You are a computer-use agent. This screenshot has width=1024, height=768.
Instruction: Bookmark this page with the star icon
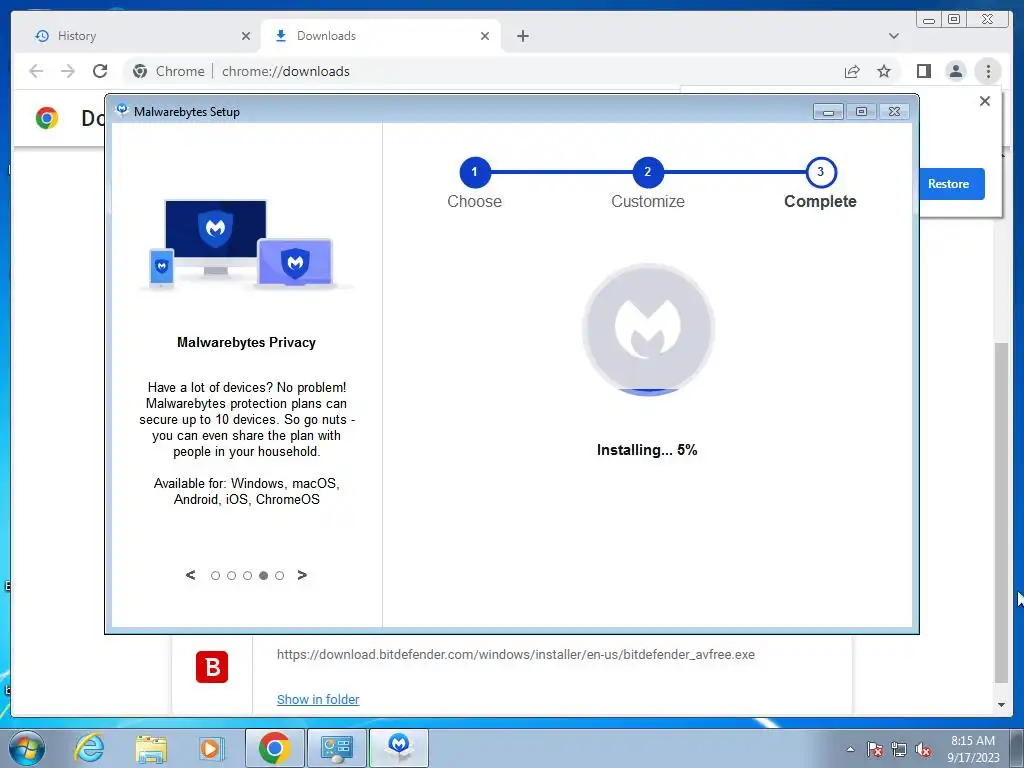(884, 71)
